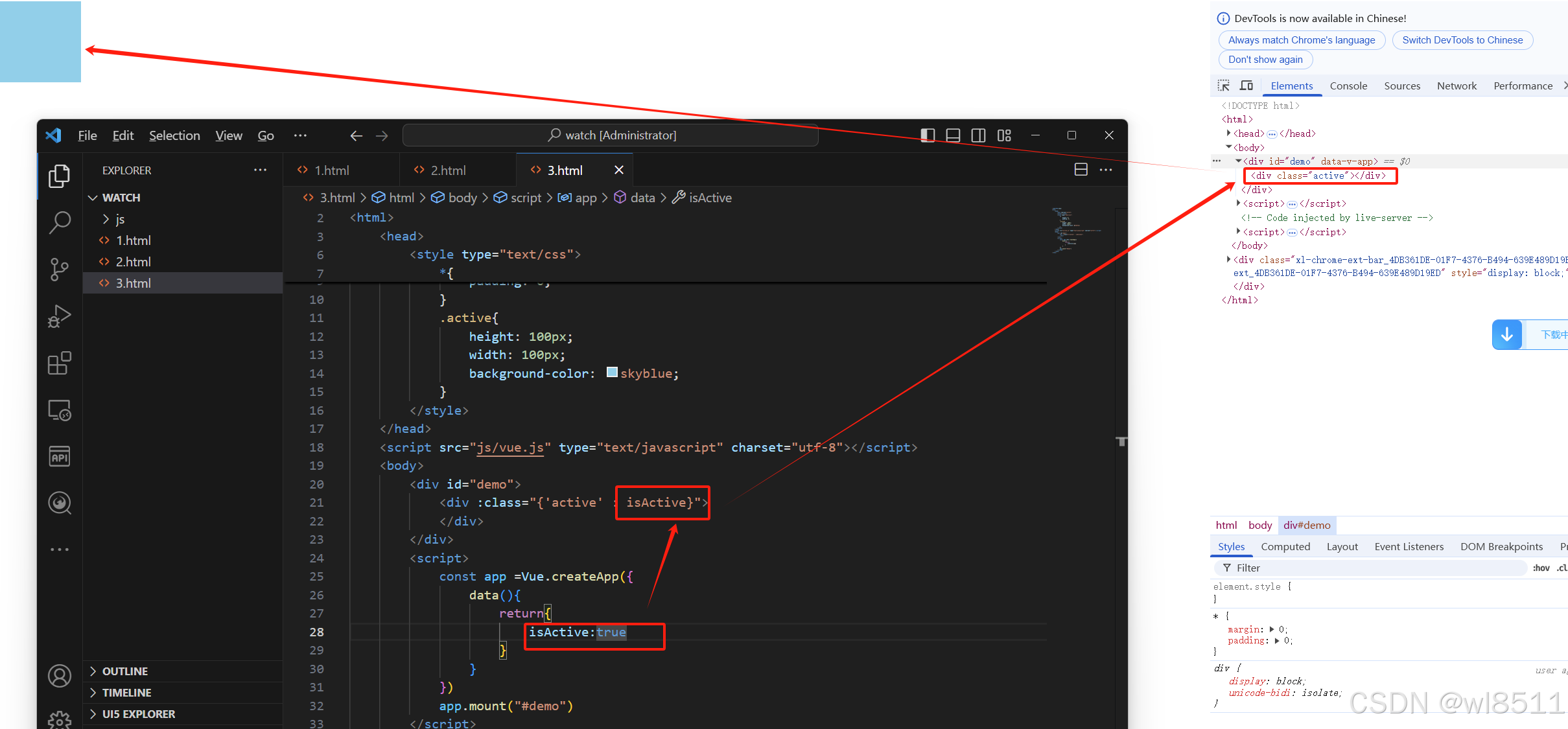Enable :hov pseudo-class state in Styles pane

(1541, 568)
